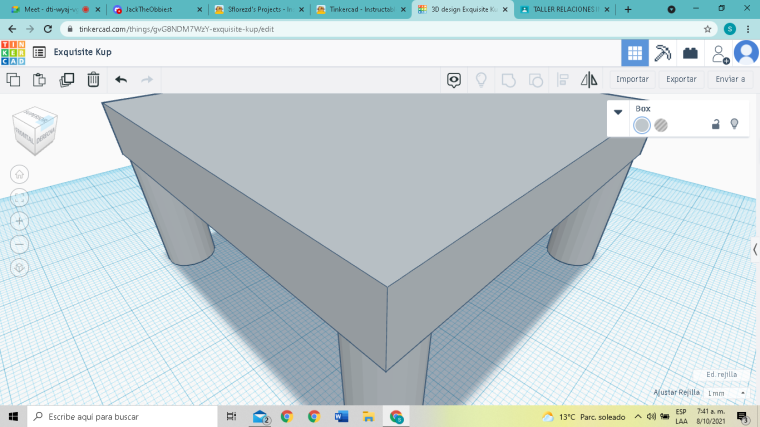Click the Tinkercad logo
Image resolution: width=760 pixels, height=427 pixels.
click(13, 52)
